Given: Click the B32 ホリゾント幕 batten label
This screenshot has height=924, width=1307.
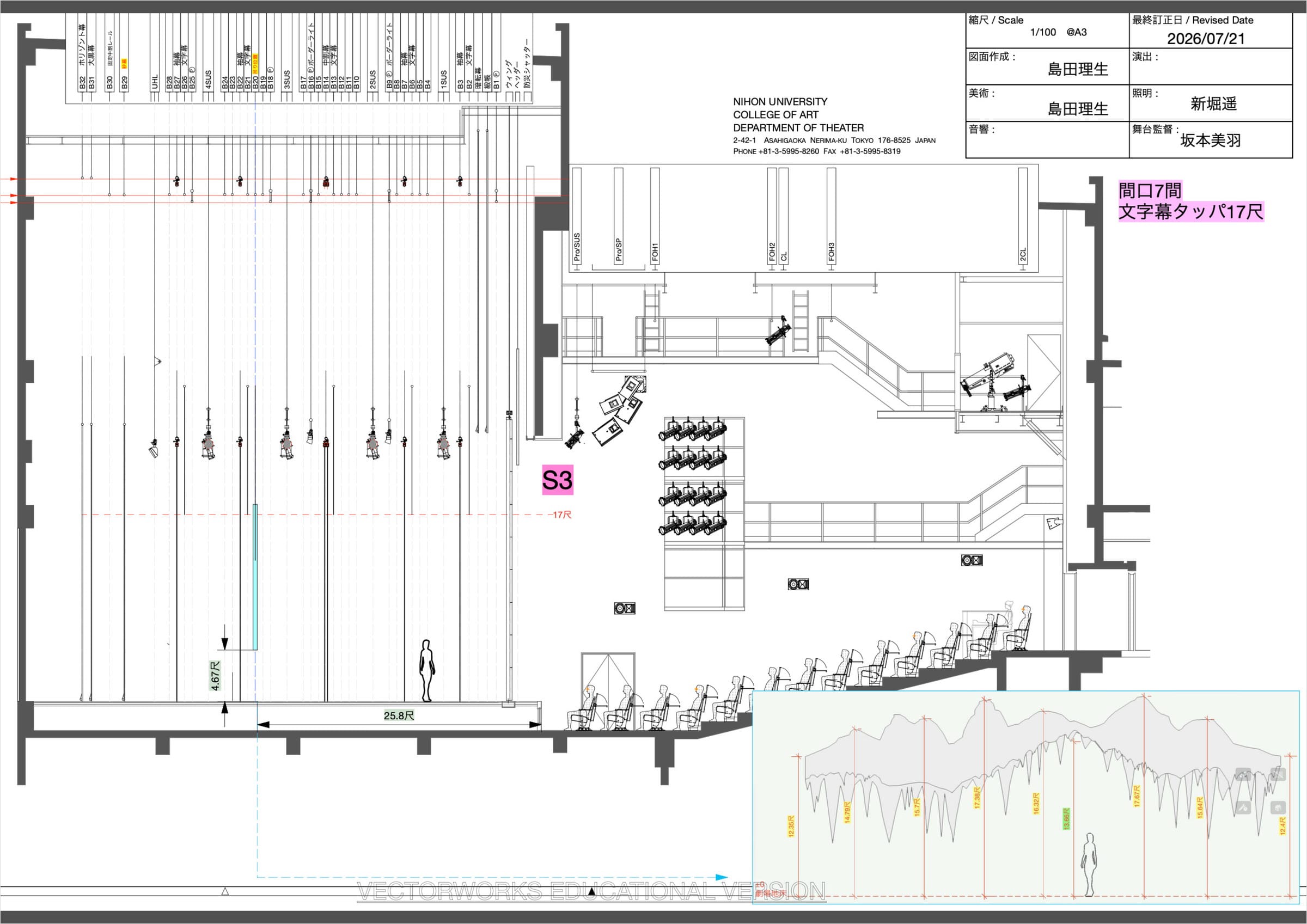Looking at the screenshot, I should [82, 57].
